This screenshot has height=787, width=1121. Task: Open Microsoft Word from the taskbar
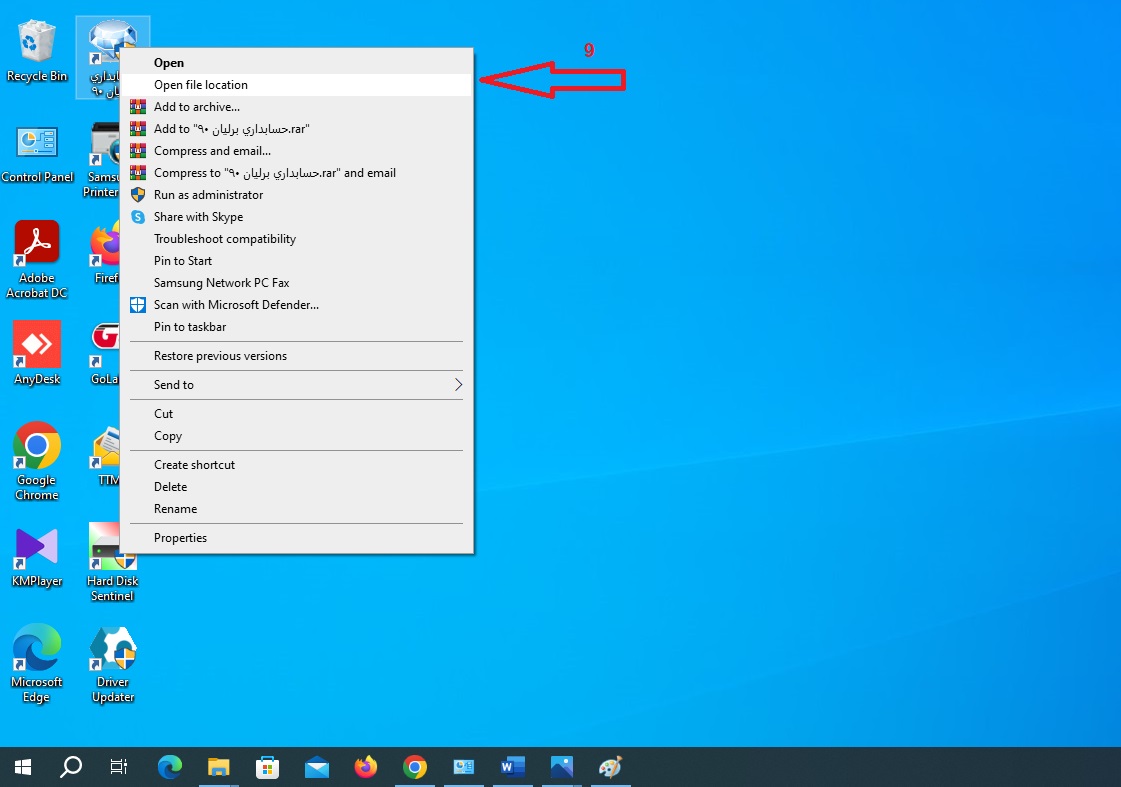[513, 767]
